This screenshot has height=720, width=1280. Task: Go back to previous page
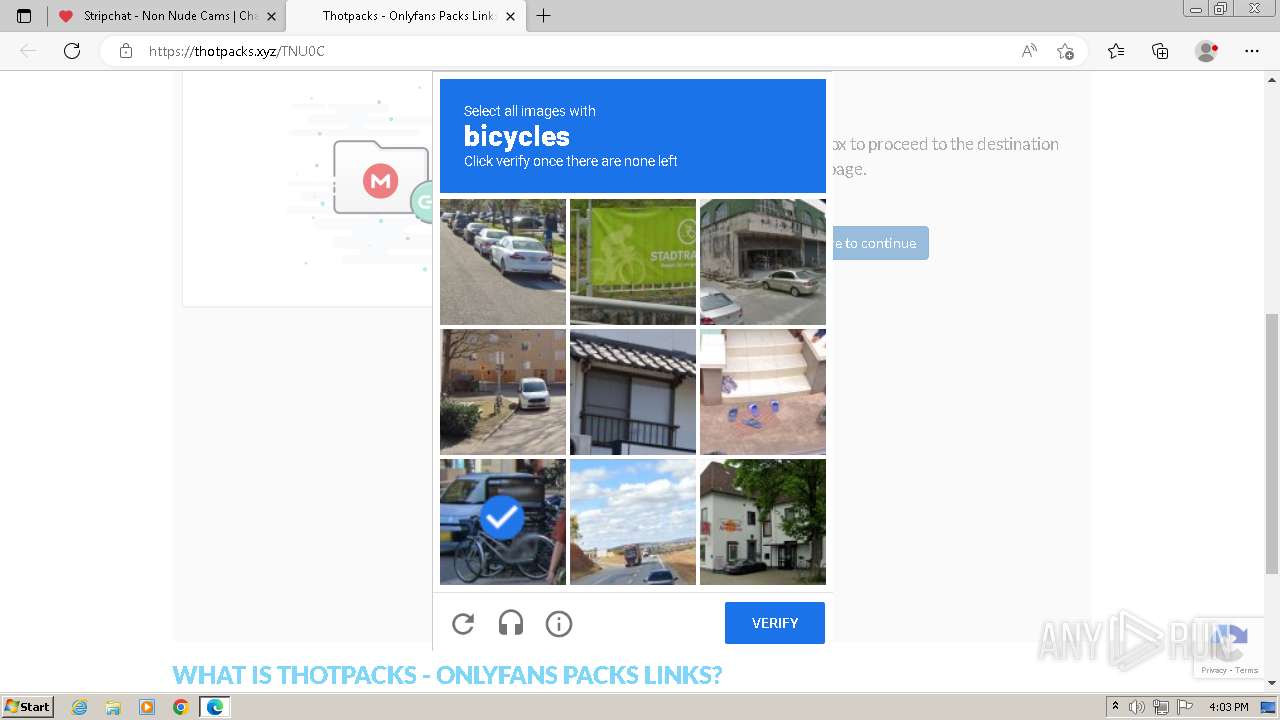28,51
